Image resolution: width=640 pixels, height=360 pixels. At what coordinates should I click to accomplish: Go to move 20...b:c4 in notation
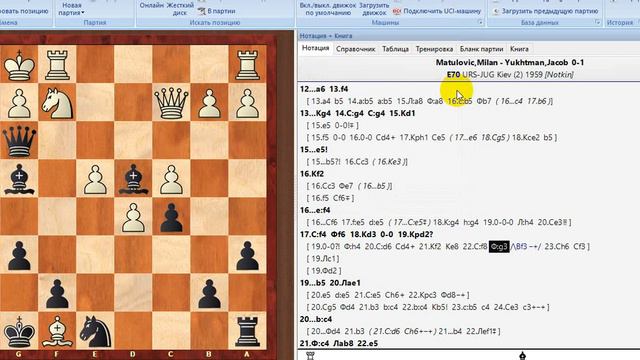316,319
